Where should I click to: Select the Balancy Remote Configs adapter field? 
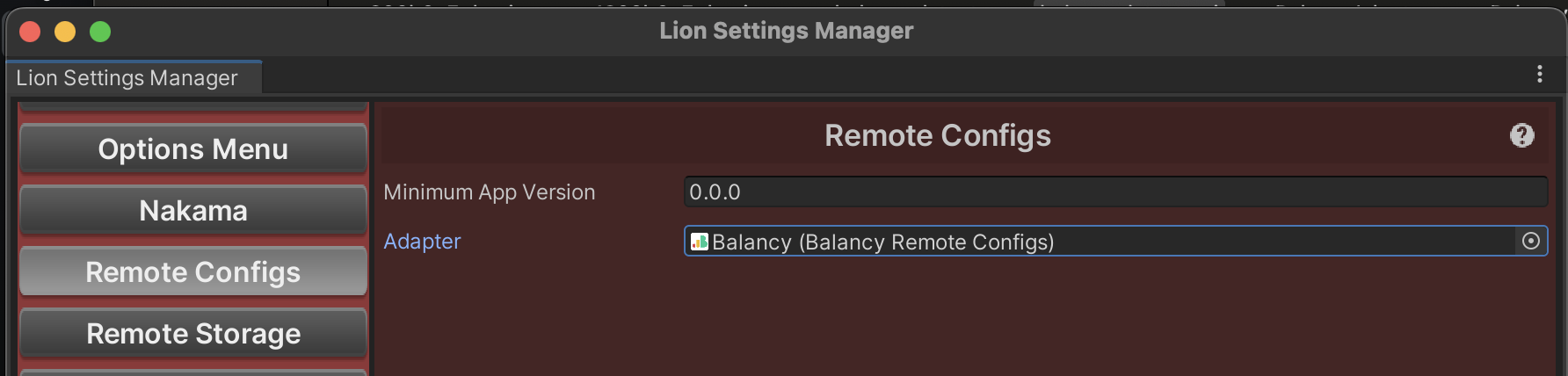point(1099,242)
